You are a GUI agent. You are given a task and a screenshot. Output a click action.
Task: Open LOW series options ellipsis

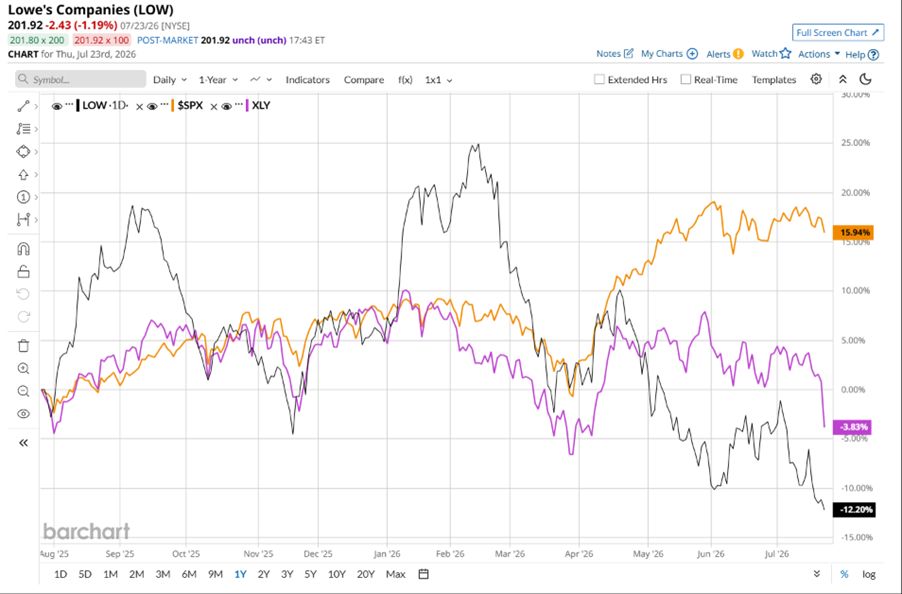69,104
